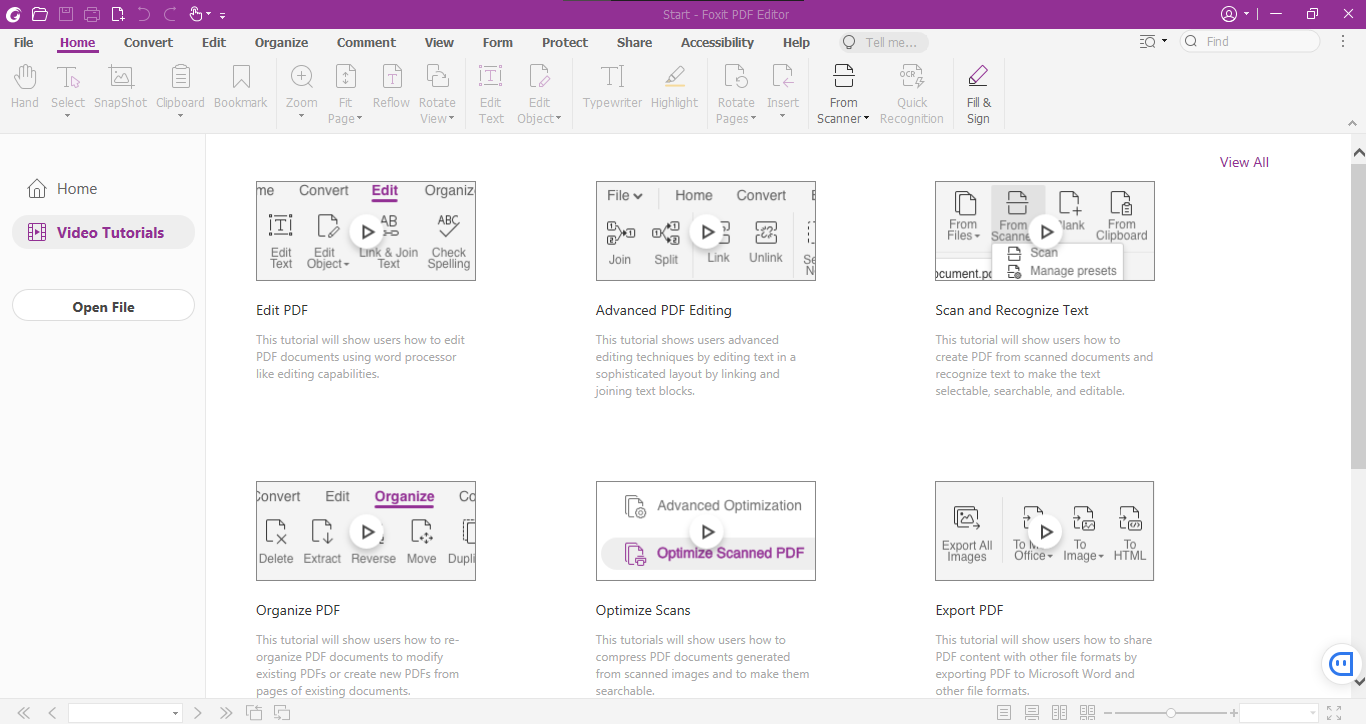The width and height of the screenshot is (1366, 724).
Task: Click the Redo arrow in title bar
Action: click(170, 14)
